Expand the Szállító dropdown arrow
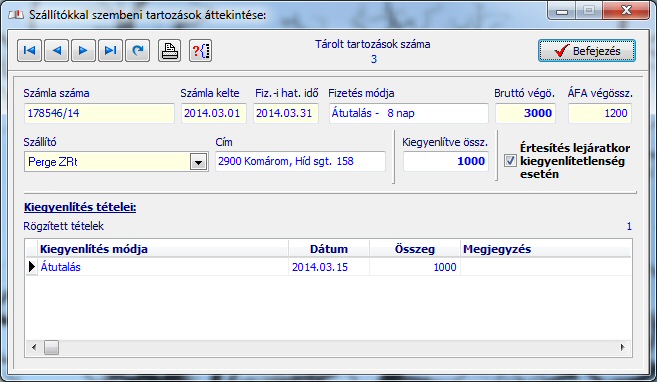 tap(198, 162)
